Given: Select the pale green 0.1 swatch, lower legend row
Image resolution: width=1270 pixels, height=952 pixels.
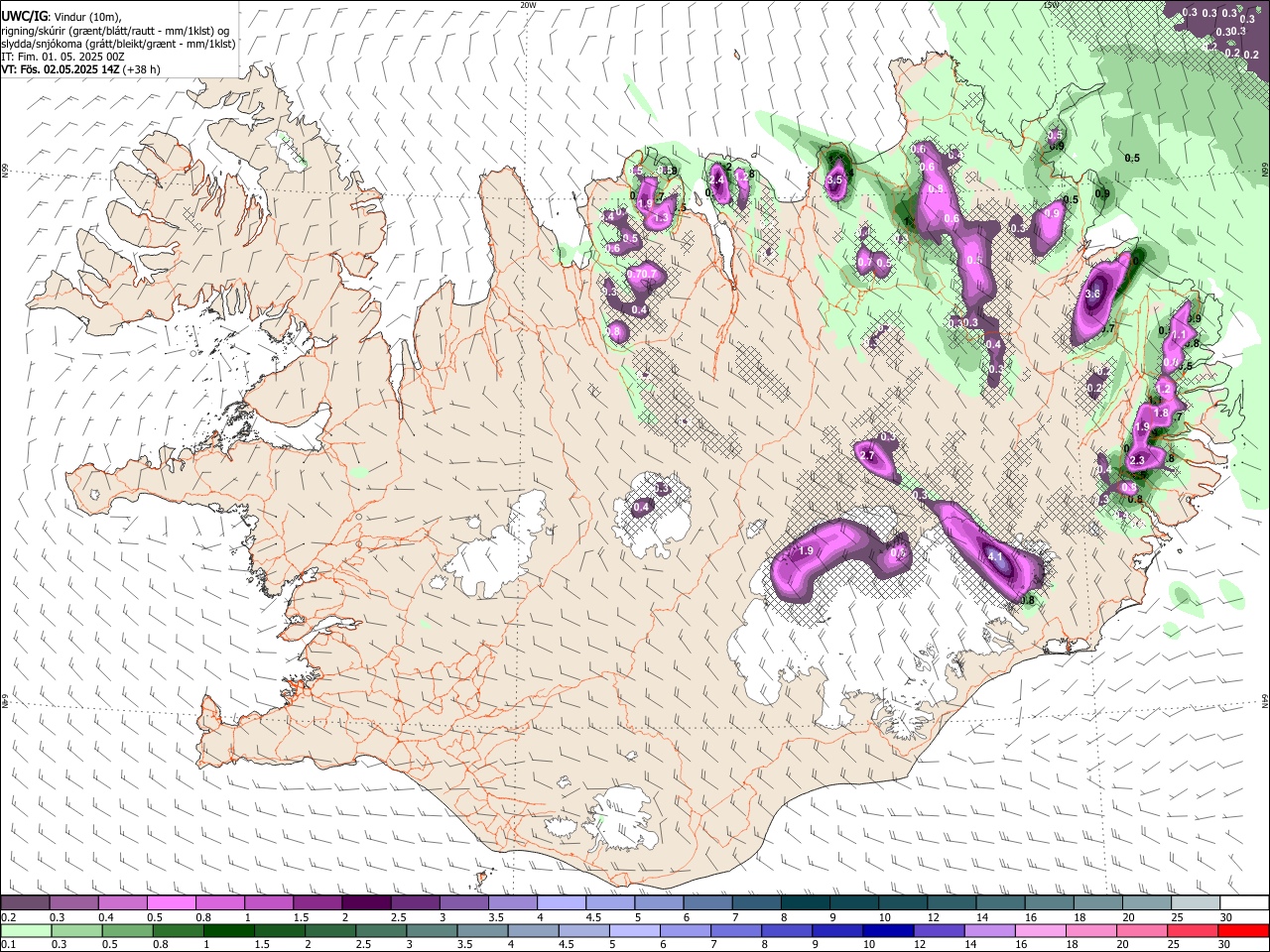Looking at the screenshot, I should [x=26, y=930].
